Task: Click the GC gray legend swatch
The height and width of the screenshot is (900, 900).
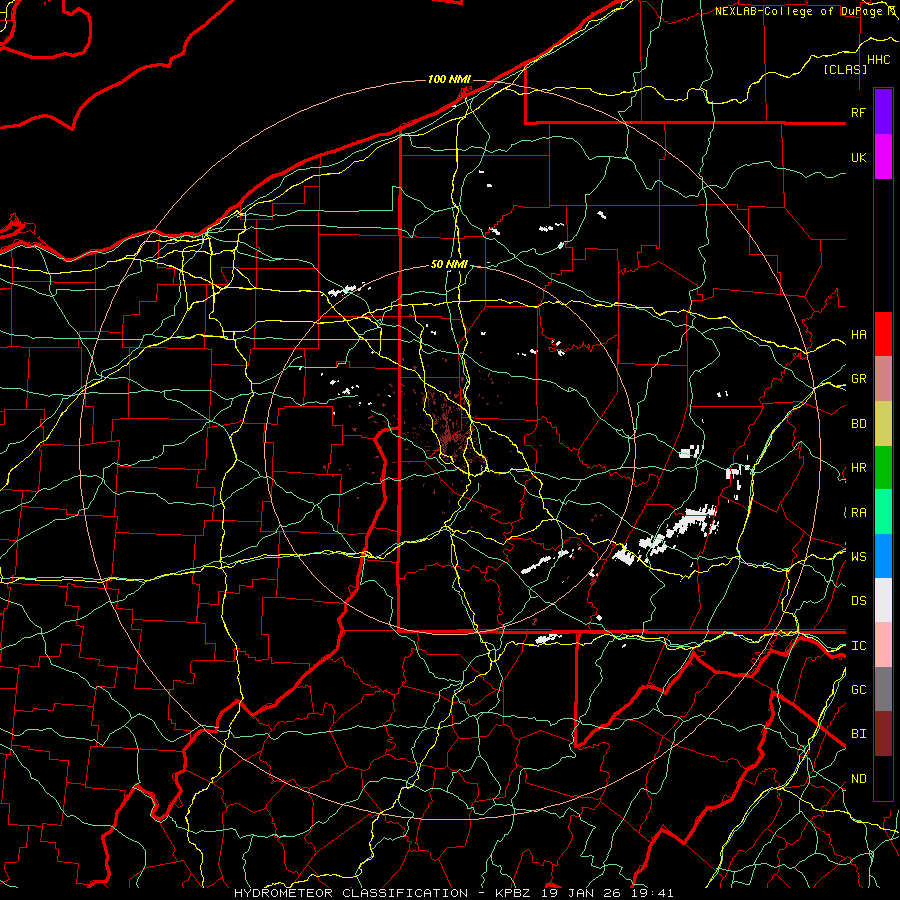Action: tap(883, 689)
